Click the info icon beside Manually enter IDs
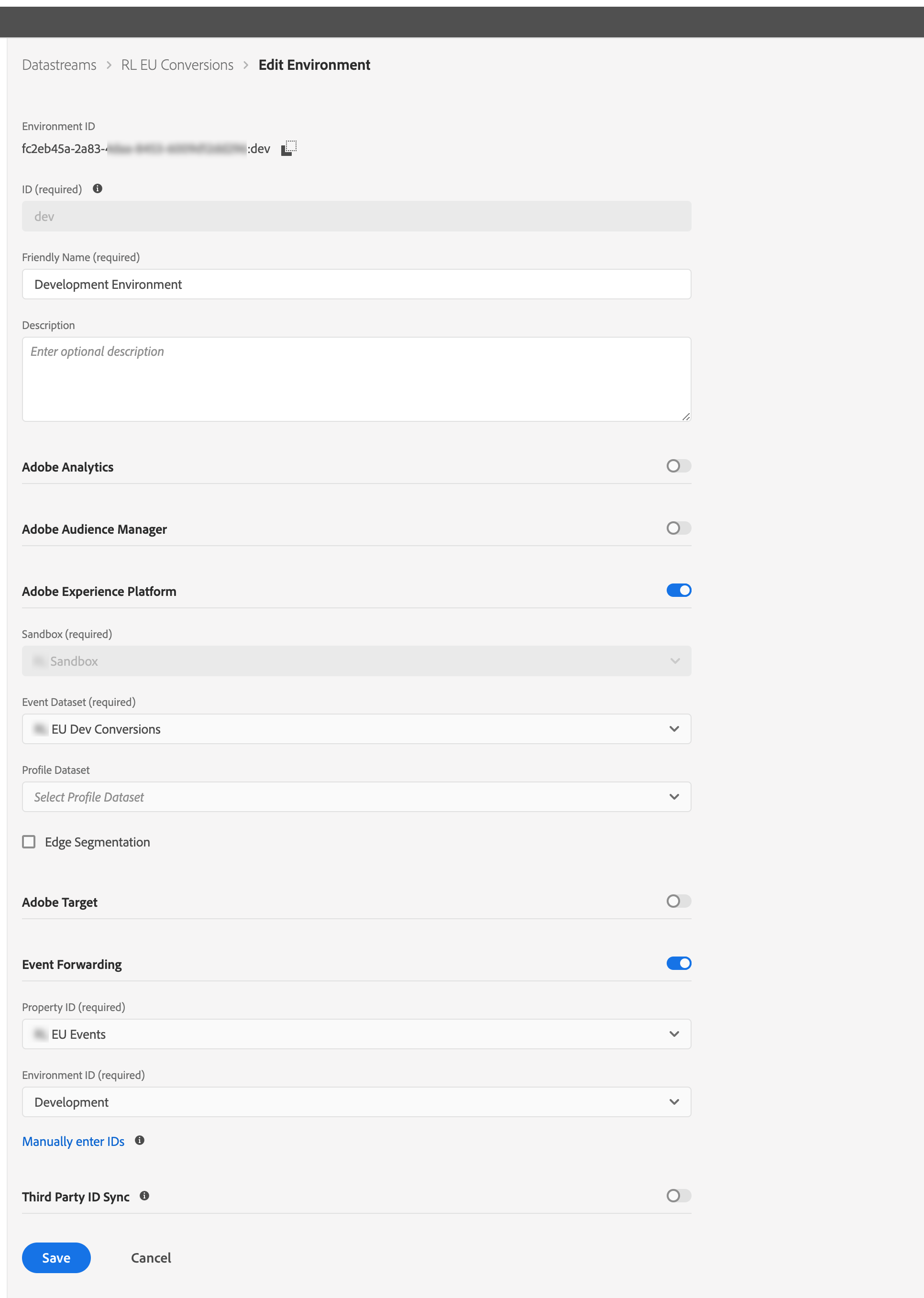This screenshot has width=924, height=1298. (140, 1141)
